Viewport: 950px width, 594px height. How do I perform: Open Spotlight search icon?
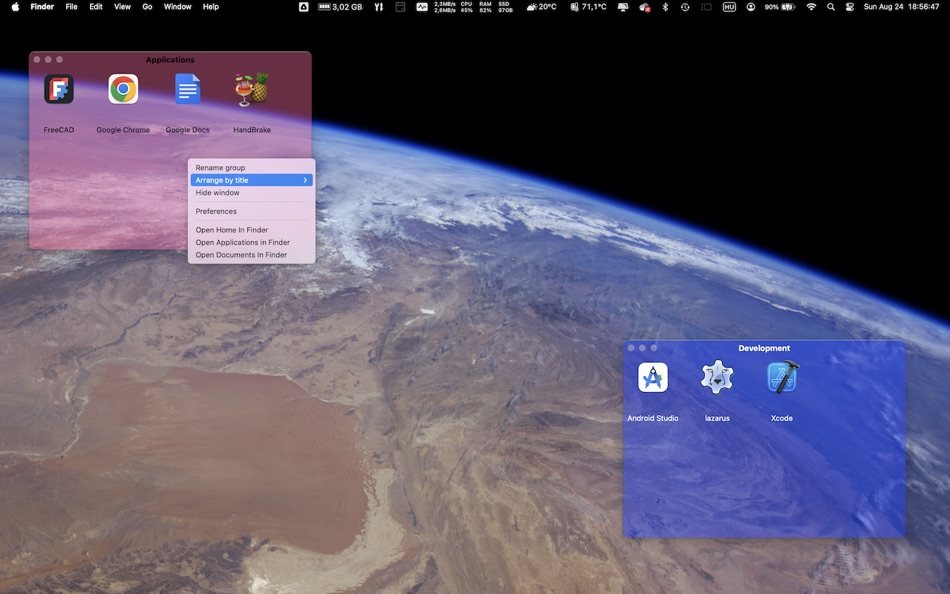click(831, 7)
